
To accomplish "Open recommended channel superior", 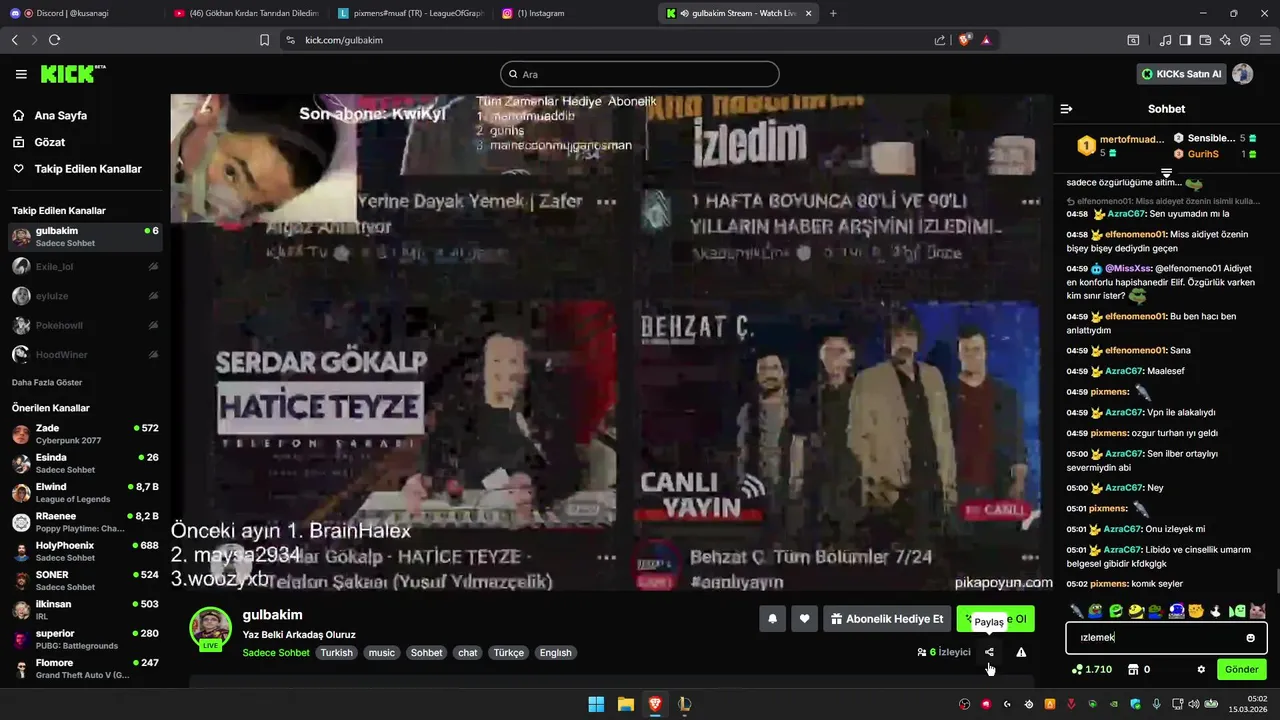I will [x=85, y=639].
